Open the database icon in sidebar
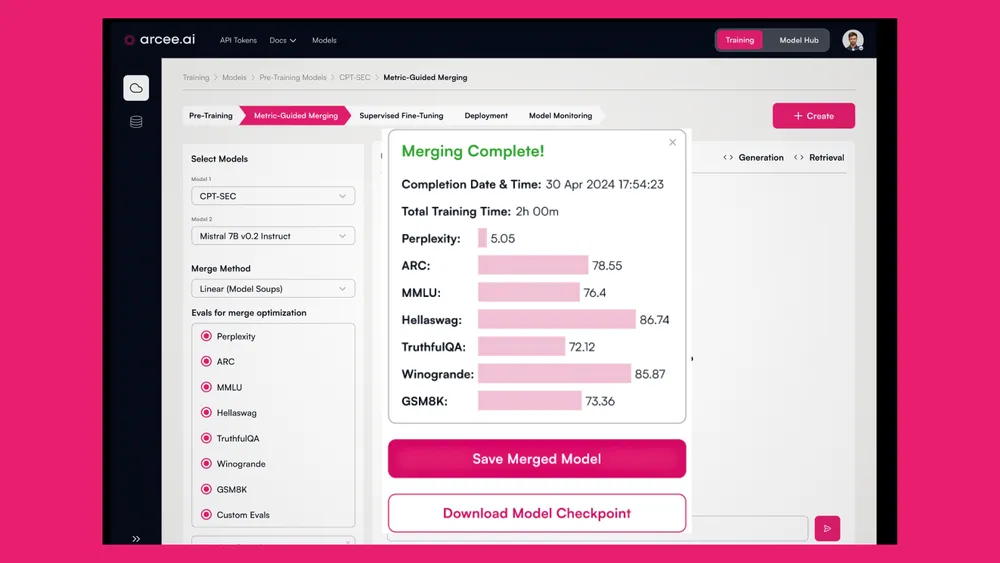The width and height of the screenshot is (1000, 563). point(136,122)
